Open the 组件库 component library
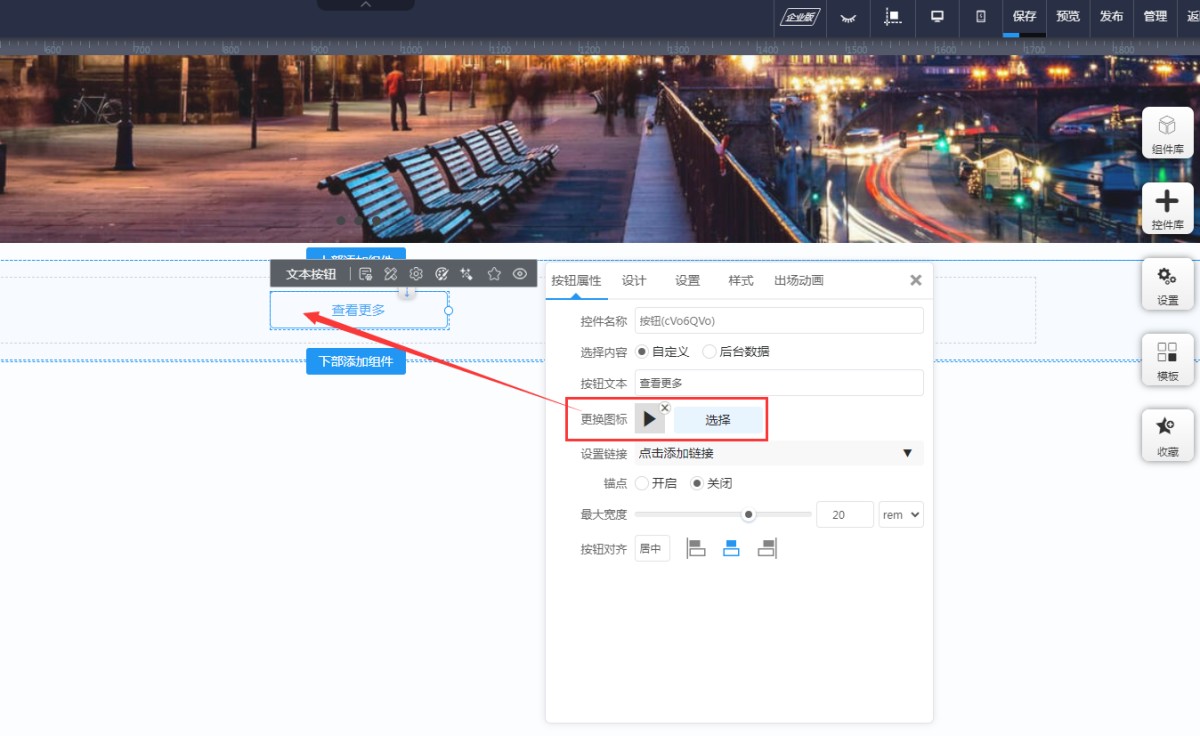This screenshot has height=736, width=1200. 1167,132
